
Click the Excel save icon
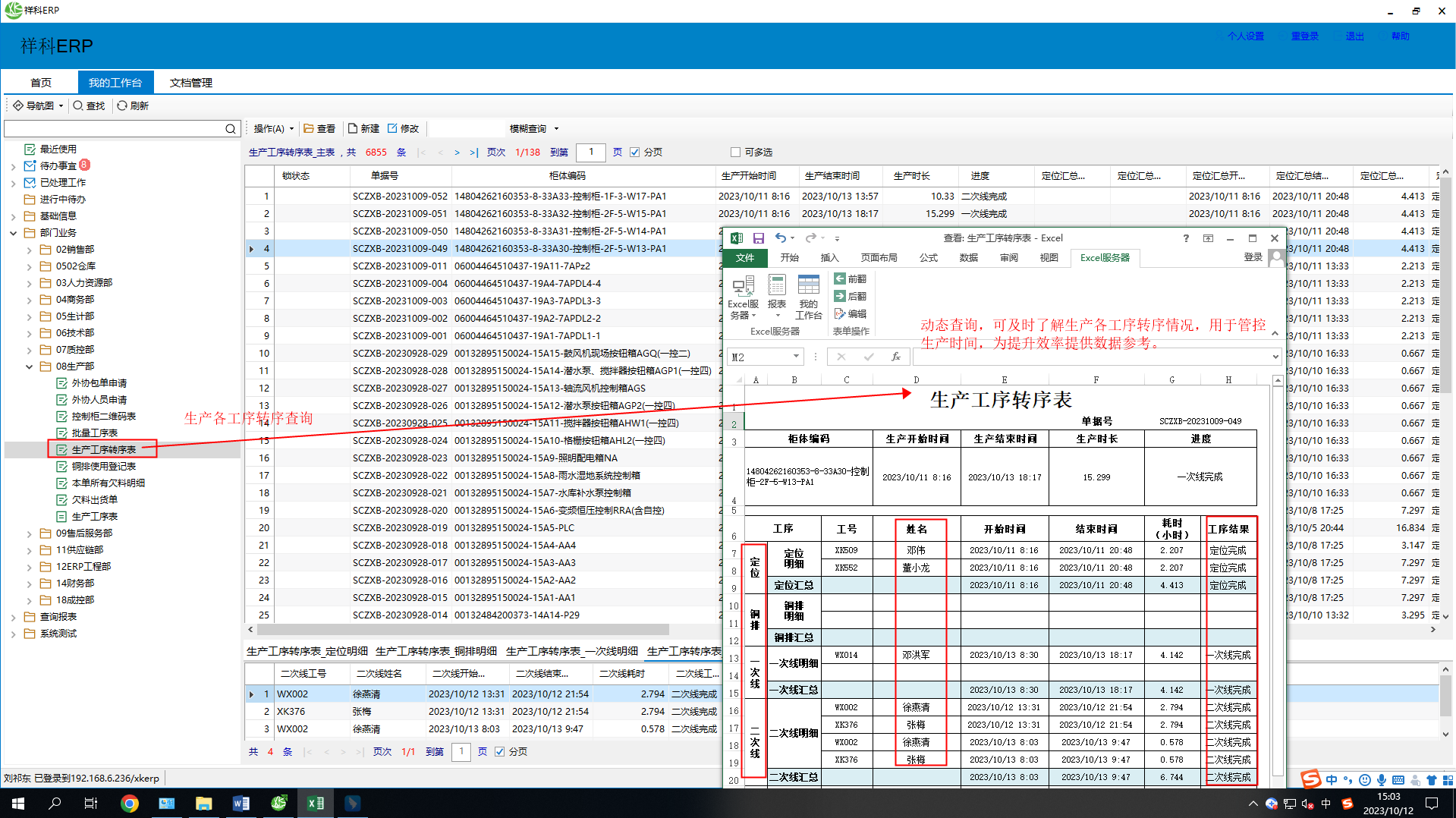[758, 238]
